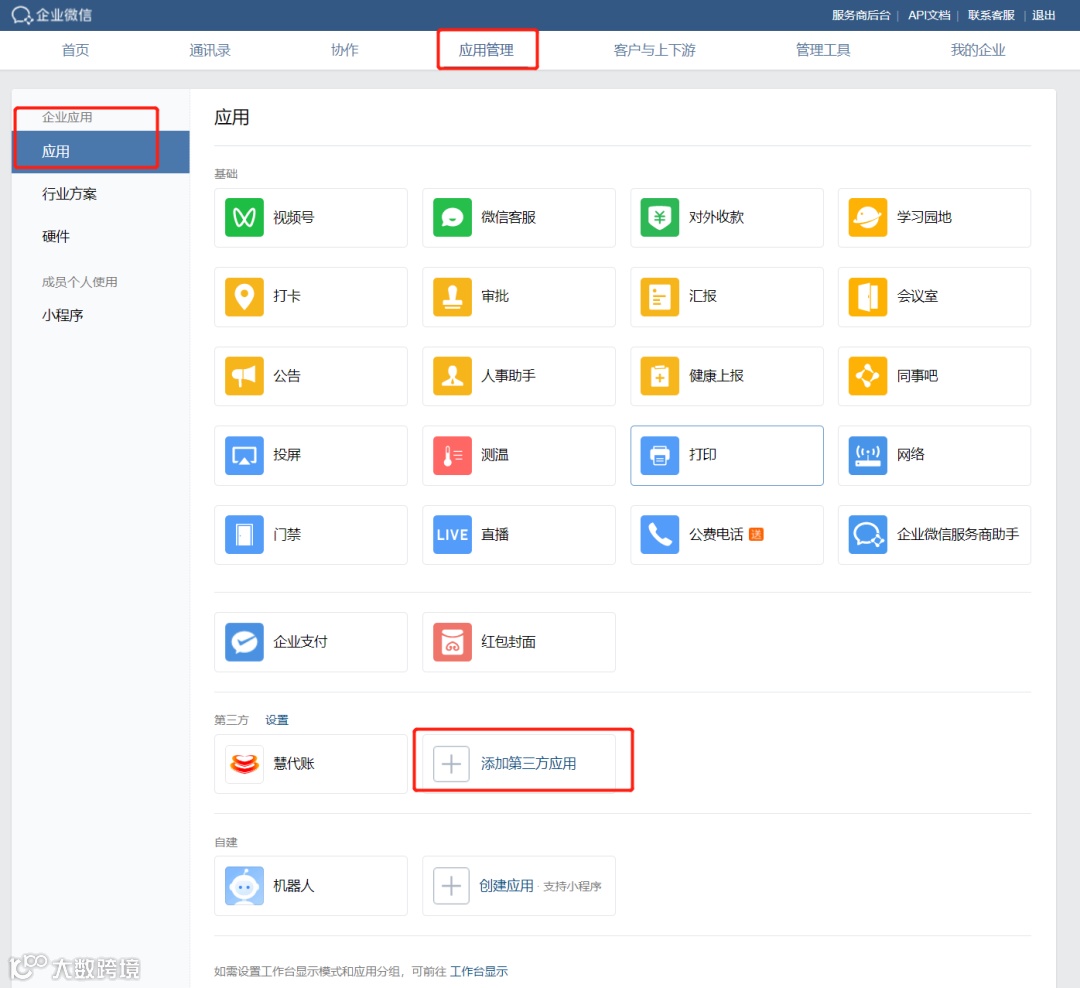The height and width of the screenshot is (988, 1080).
Task: Click the 支持小程序 hint text
Action: click(x=572, y=887)
